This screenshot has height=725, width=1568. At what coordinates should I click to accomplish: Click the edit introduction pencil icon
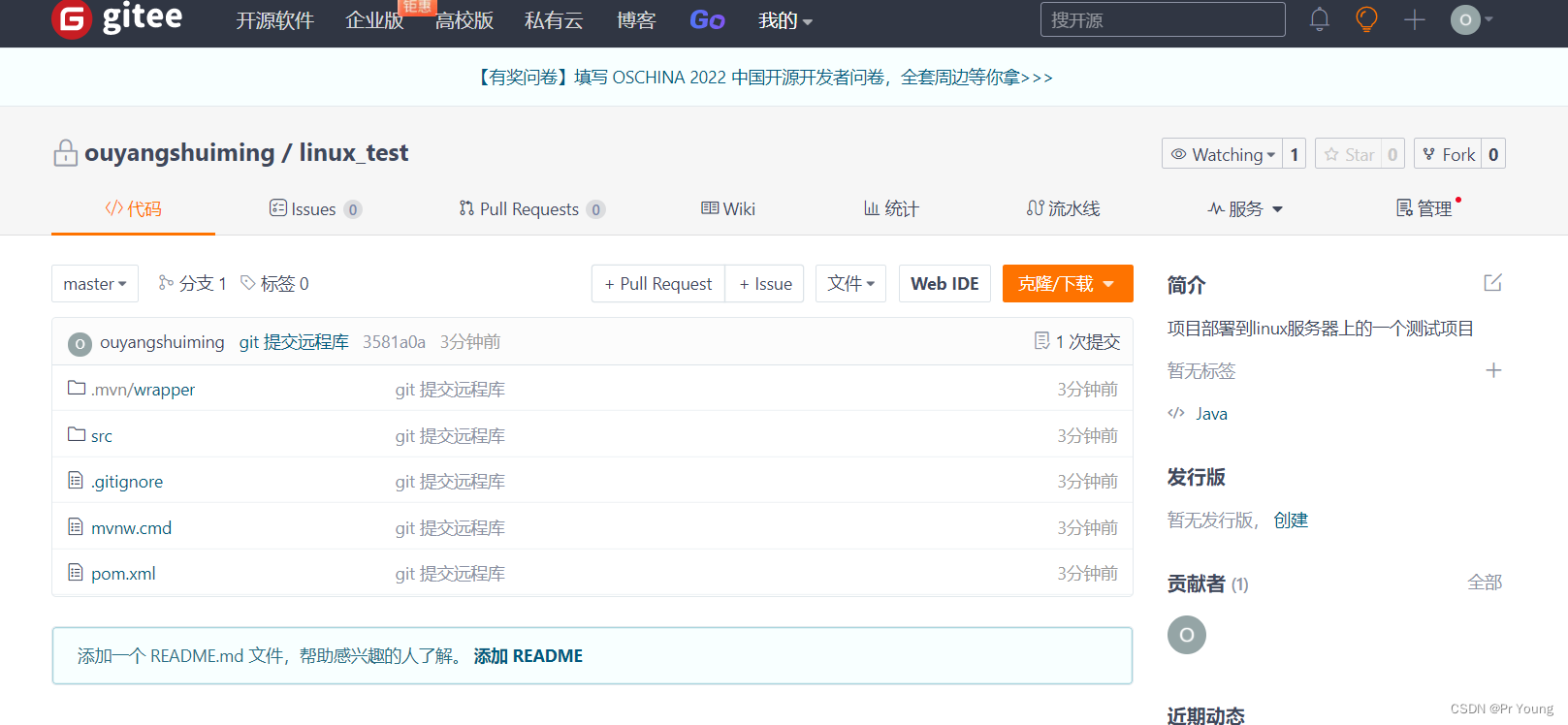click(1492, 283)
